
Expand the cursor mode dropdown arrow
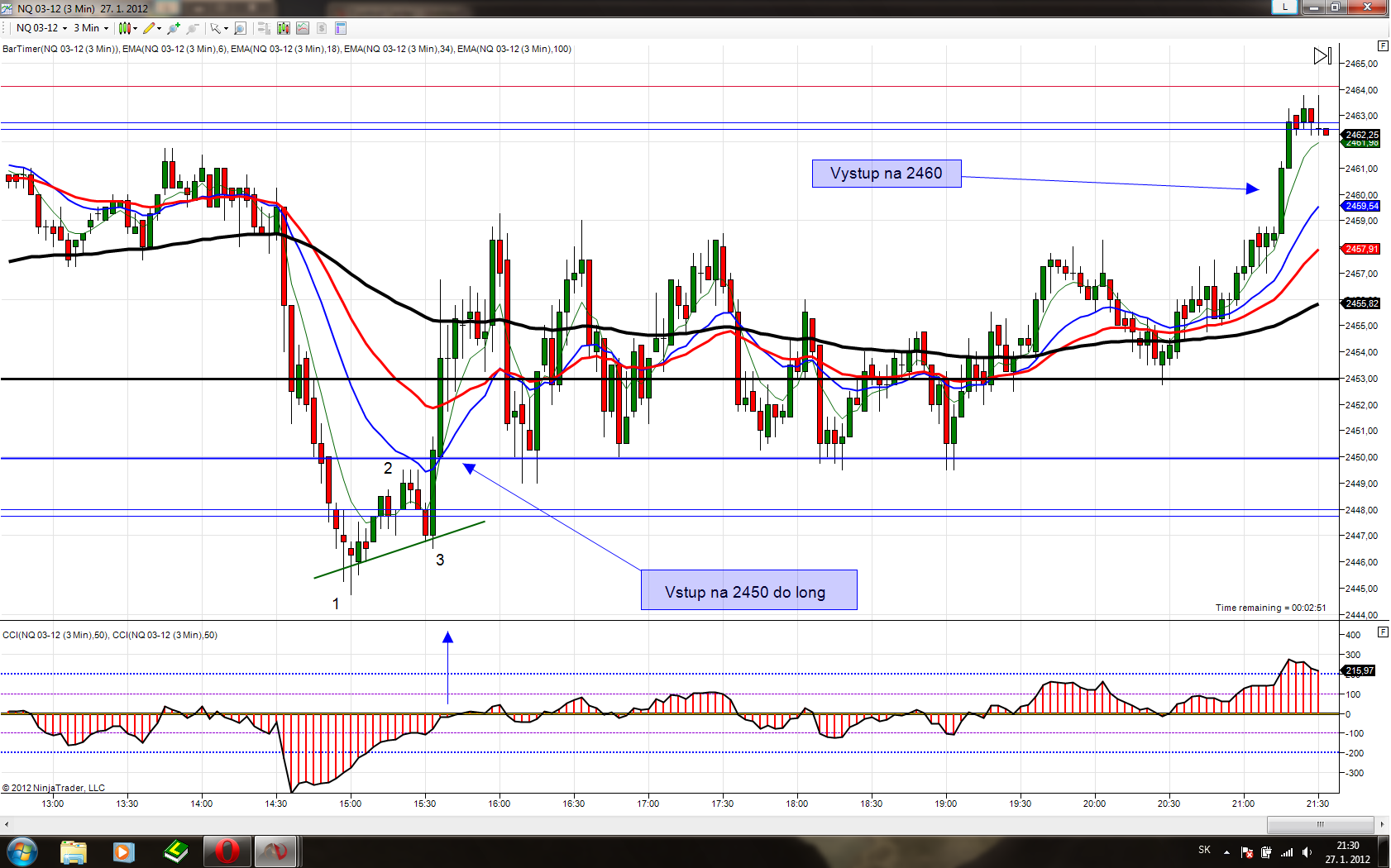point(226,28)
